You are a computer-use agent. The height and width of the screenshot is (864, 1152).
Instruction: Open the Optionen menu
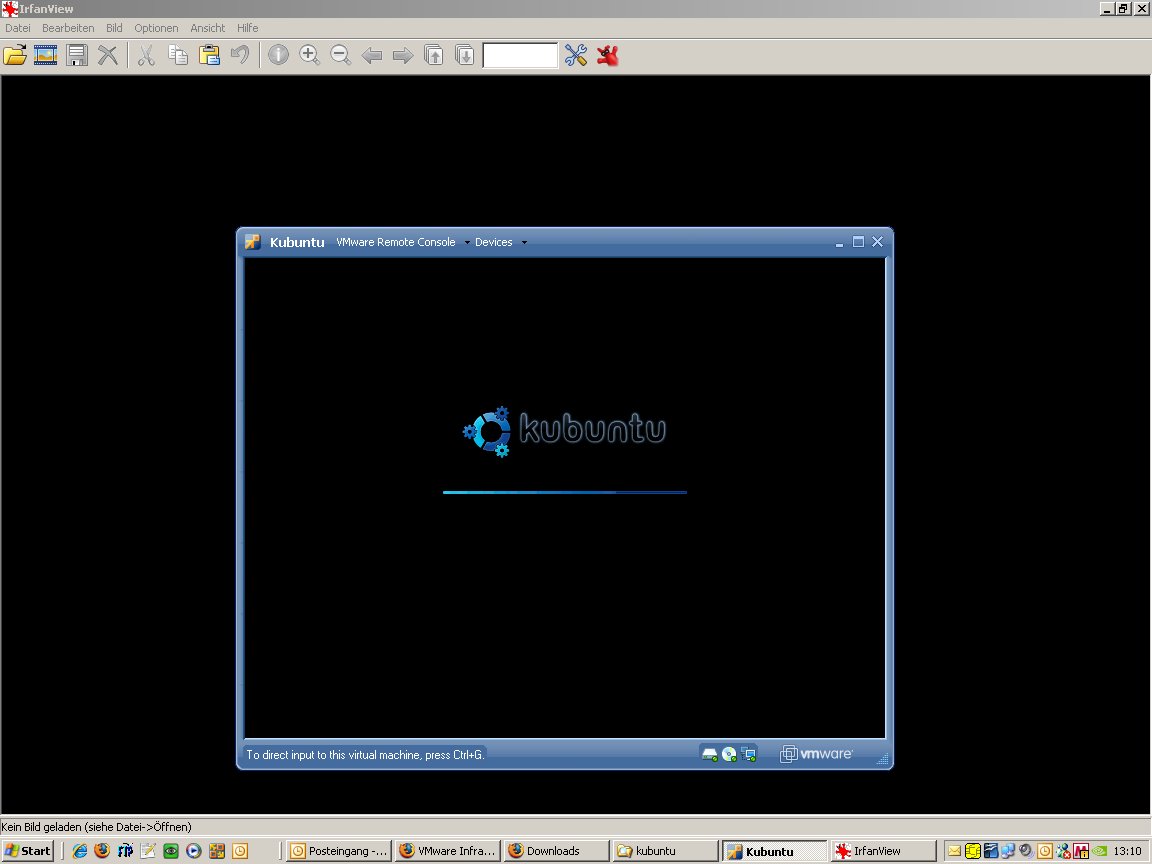click(156, 28)
